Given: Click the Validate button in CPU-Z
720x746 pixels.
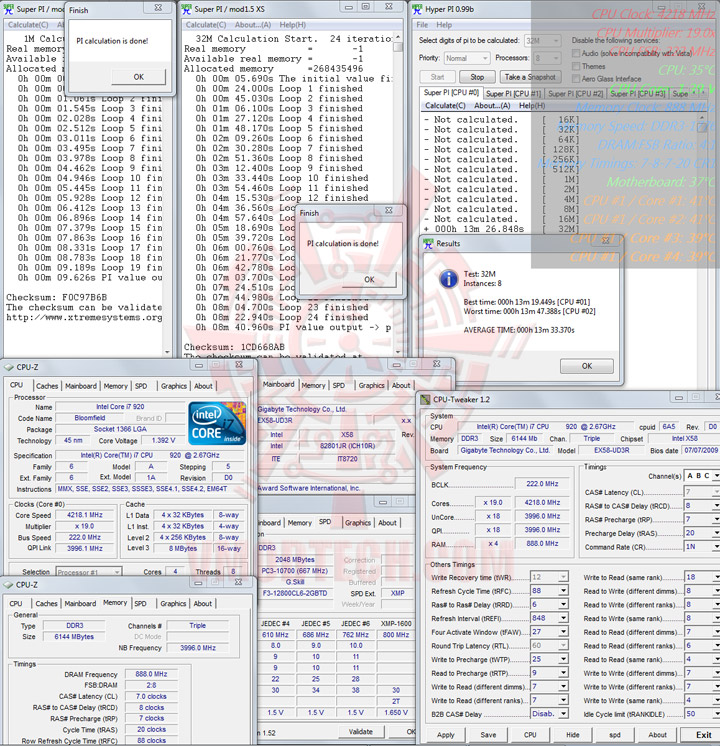Looking at the screenshot, I should coord(360,731).
